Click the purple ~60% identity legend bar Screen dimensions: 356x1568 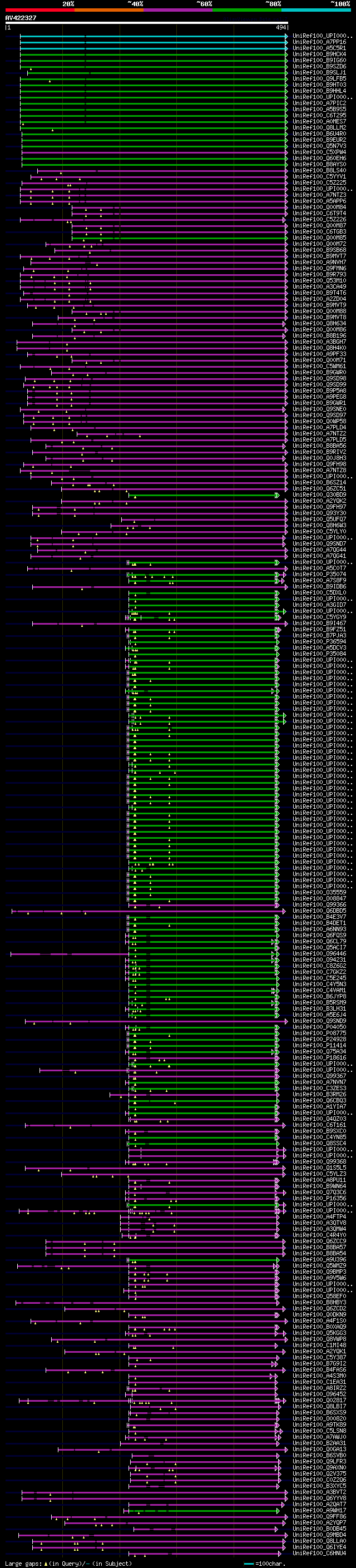(x=179, y=10)
